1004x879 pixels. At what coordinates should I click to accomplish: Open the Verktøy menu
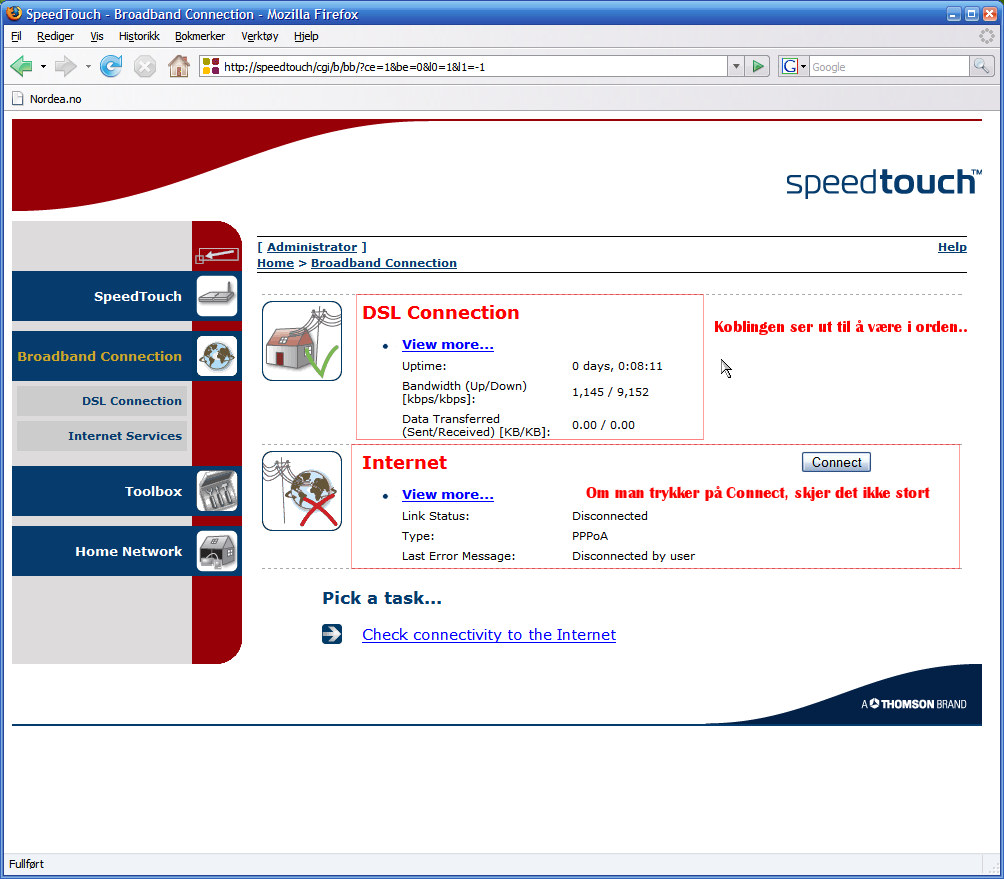[259, 36]
